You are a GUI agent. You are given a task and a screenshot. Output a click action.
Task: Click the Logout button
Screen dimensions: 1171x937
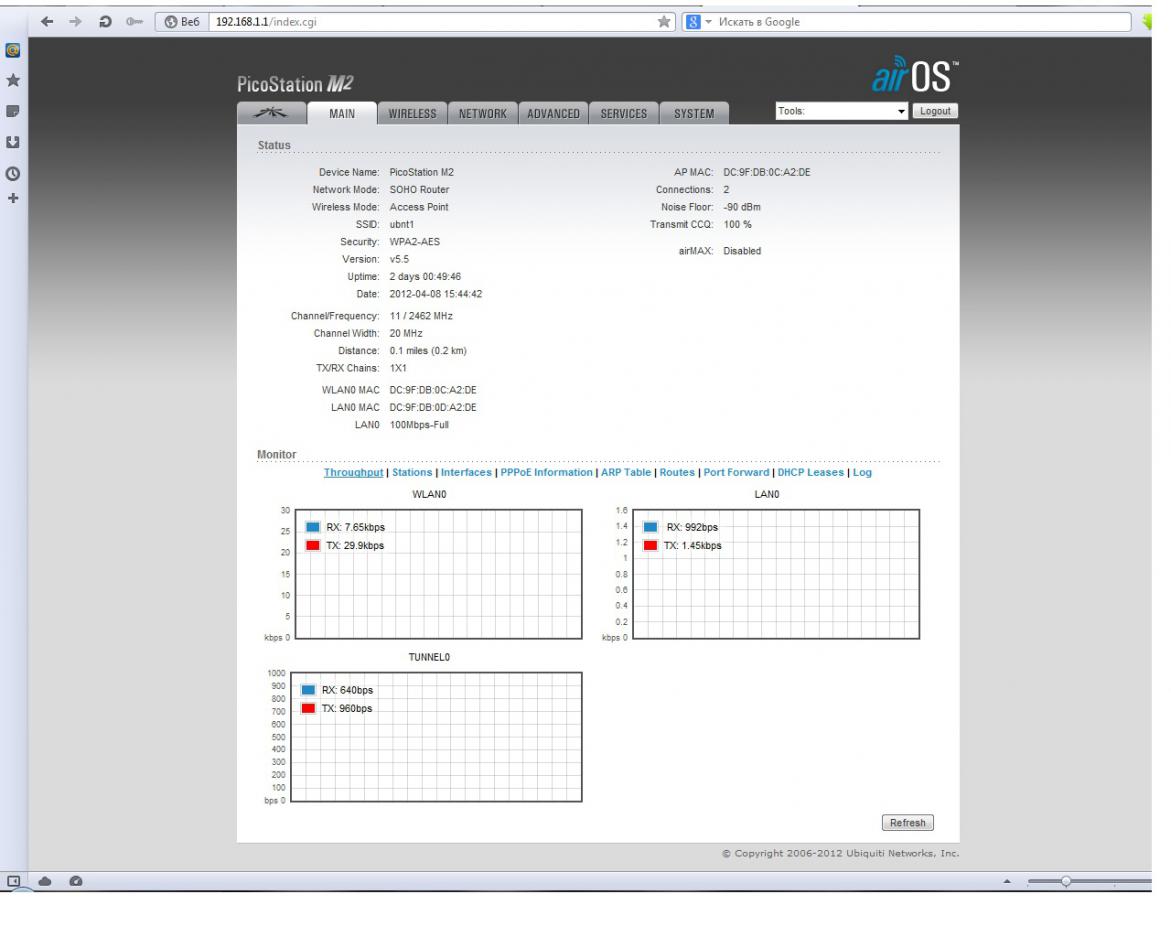point(935,111)
